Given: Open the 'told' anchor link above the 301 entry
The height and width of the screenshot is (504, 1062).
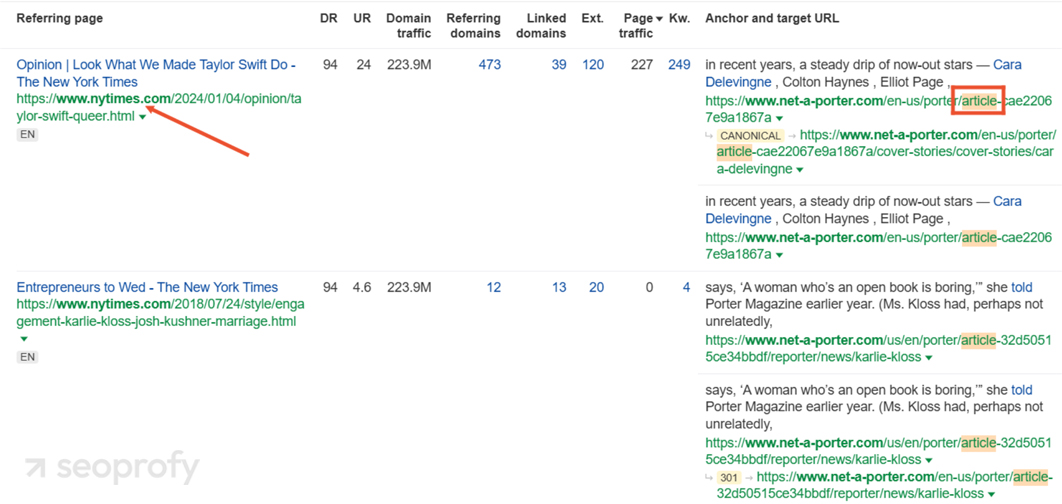Looking at the screenshot, I should [1021, 390].
